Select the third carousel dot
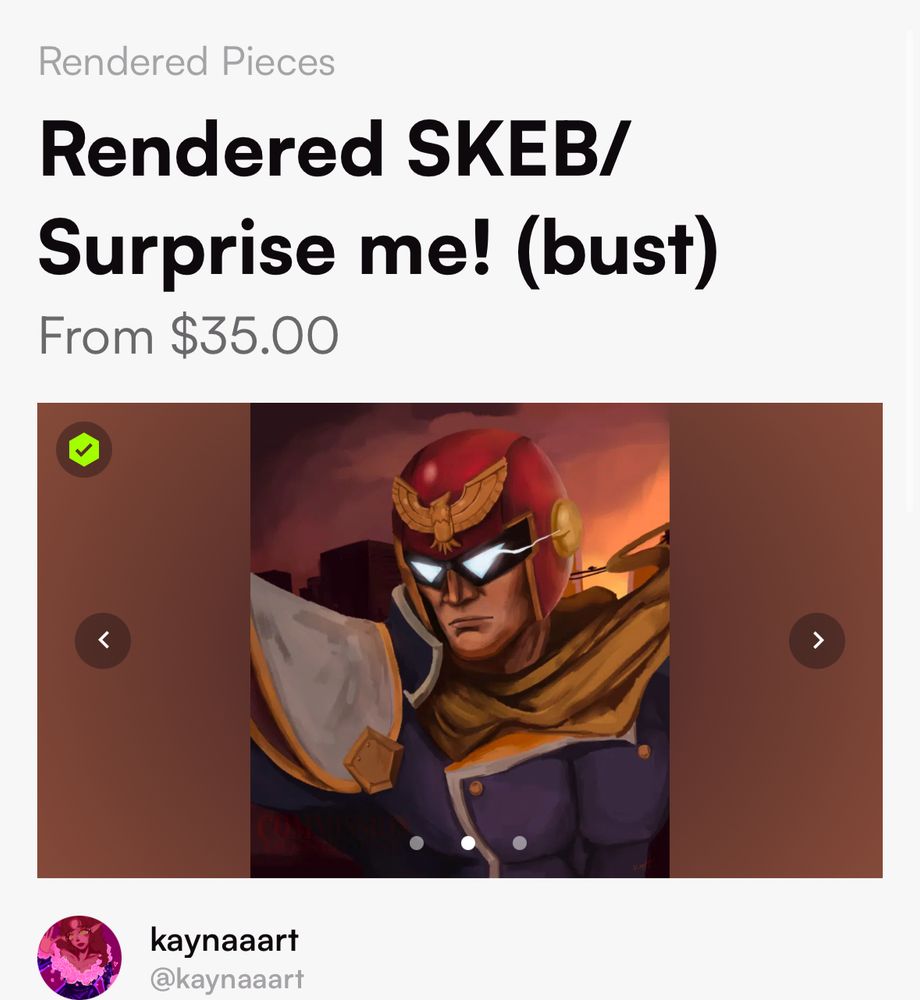 point(520,843)
